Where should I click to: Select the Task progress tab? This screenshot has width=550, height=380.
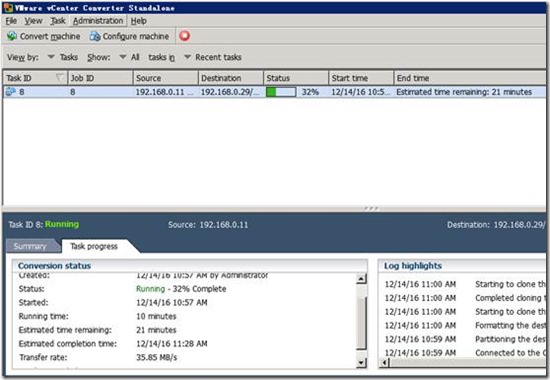[x=94, y=246]
